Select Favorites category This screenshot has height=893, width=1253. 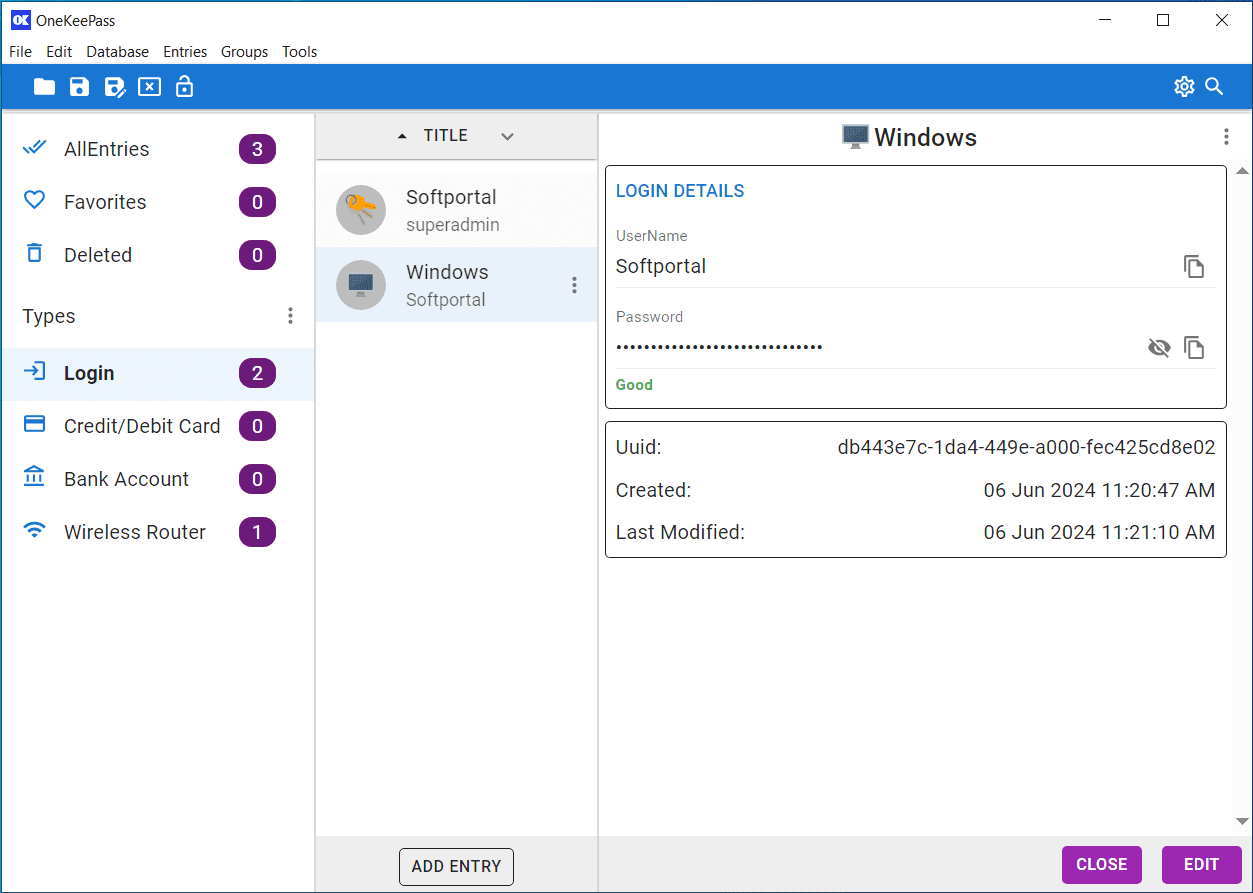[x=158, y=202]
